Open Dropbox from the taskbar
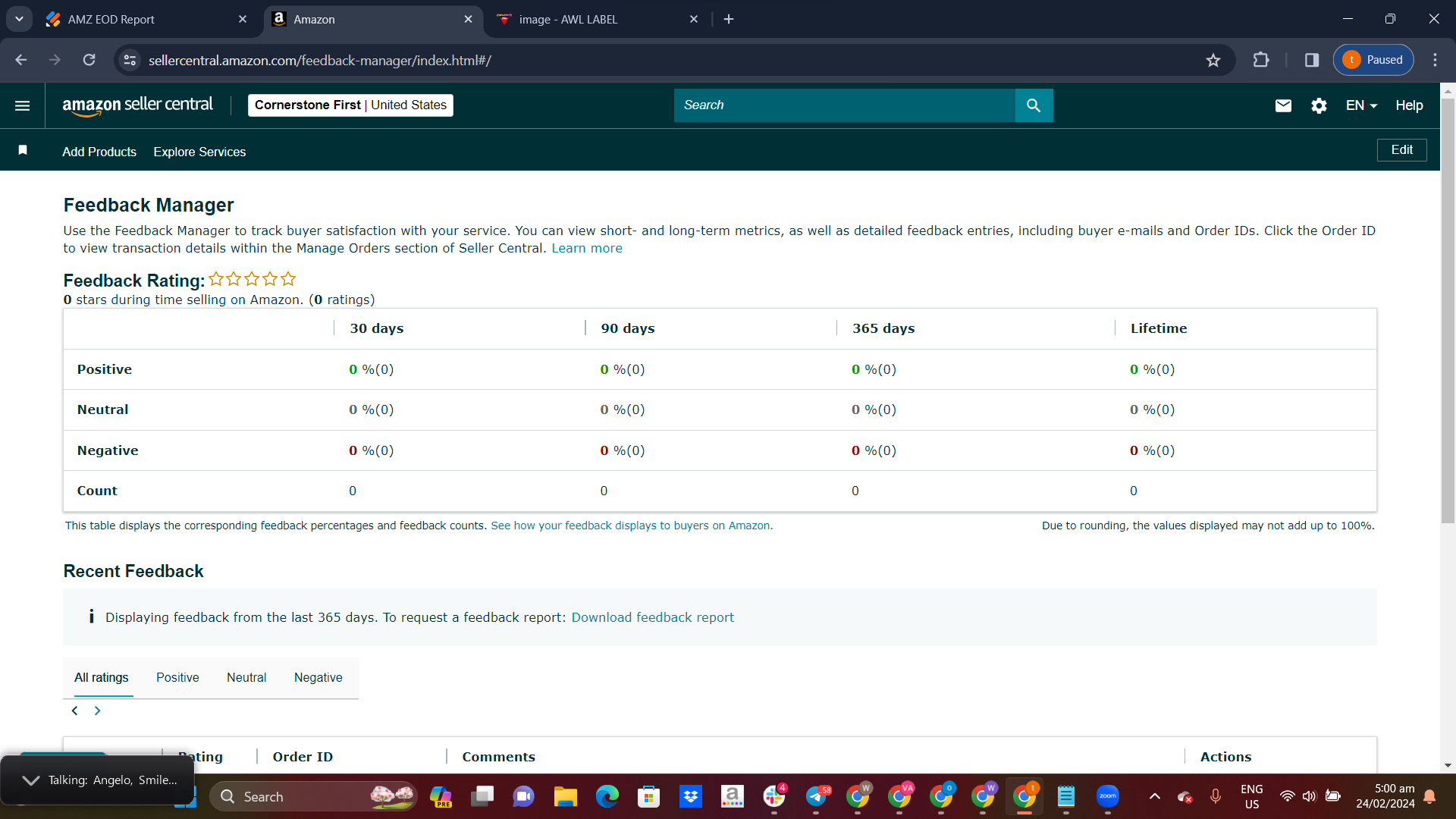Viewport: 1456px width, 819px height. tap(690, 796)
